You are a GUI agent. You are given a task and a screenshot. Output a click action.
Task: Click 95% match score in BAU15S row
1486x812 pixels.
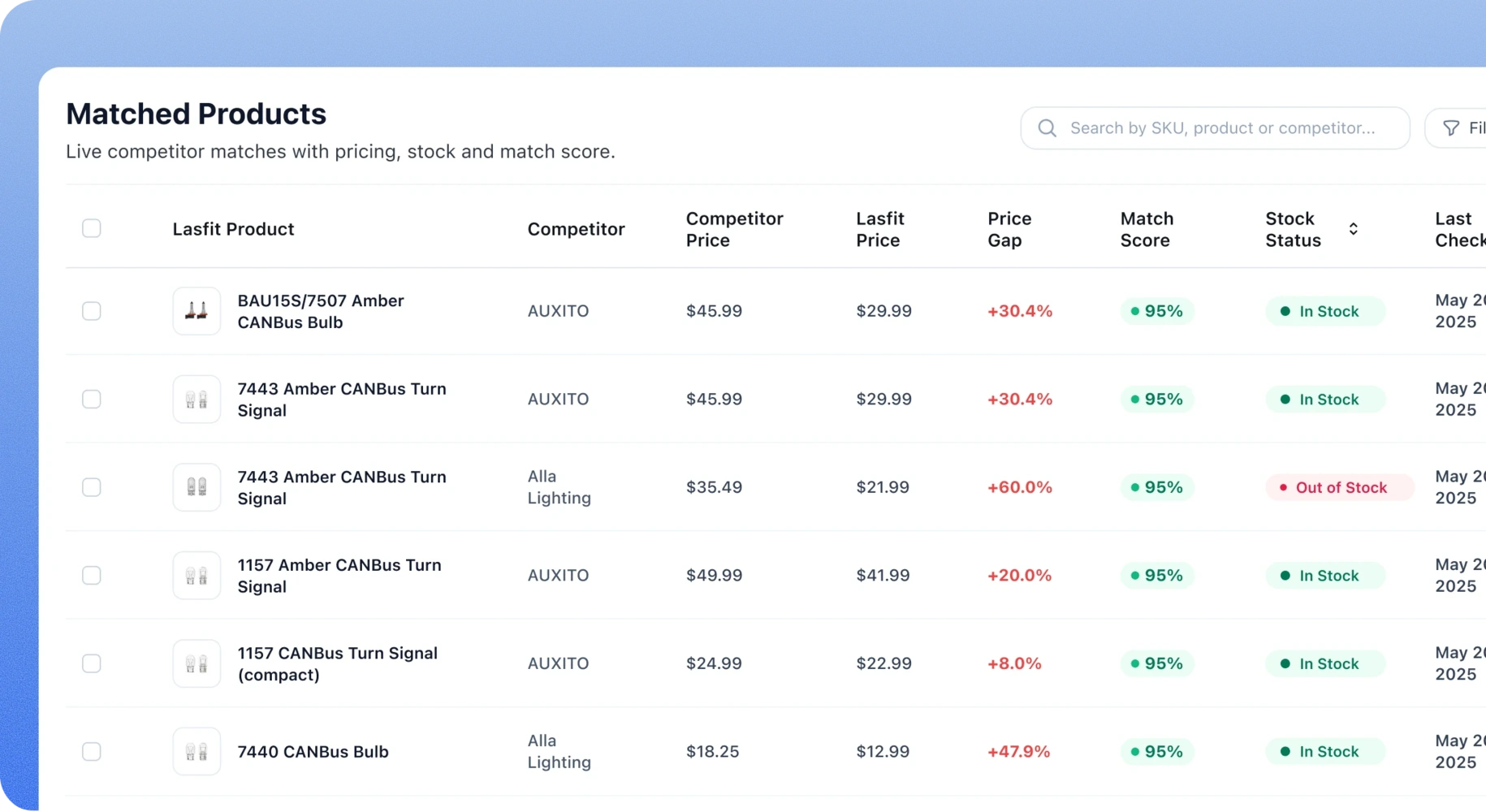point(1156,311)
